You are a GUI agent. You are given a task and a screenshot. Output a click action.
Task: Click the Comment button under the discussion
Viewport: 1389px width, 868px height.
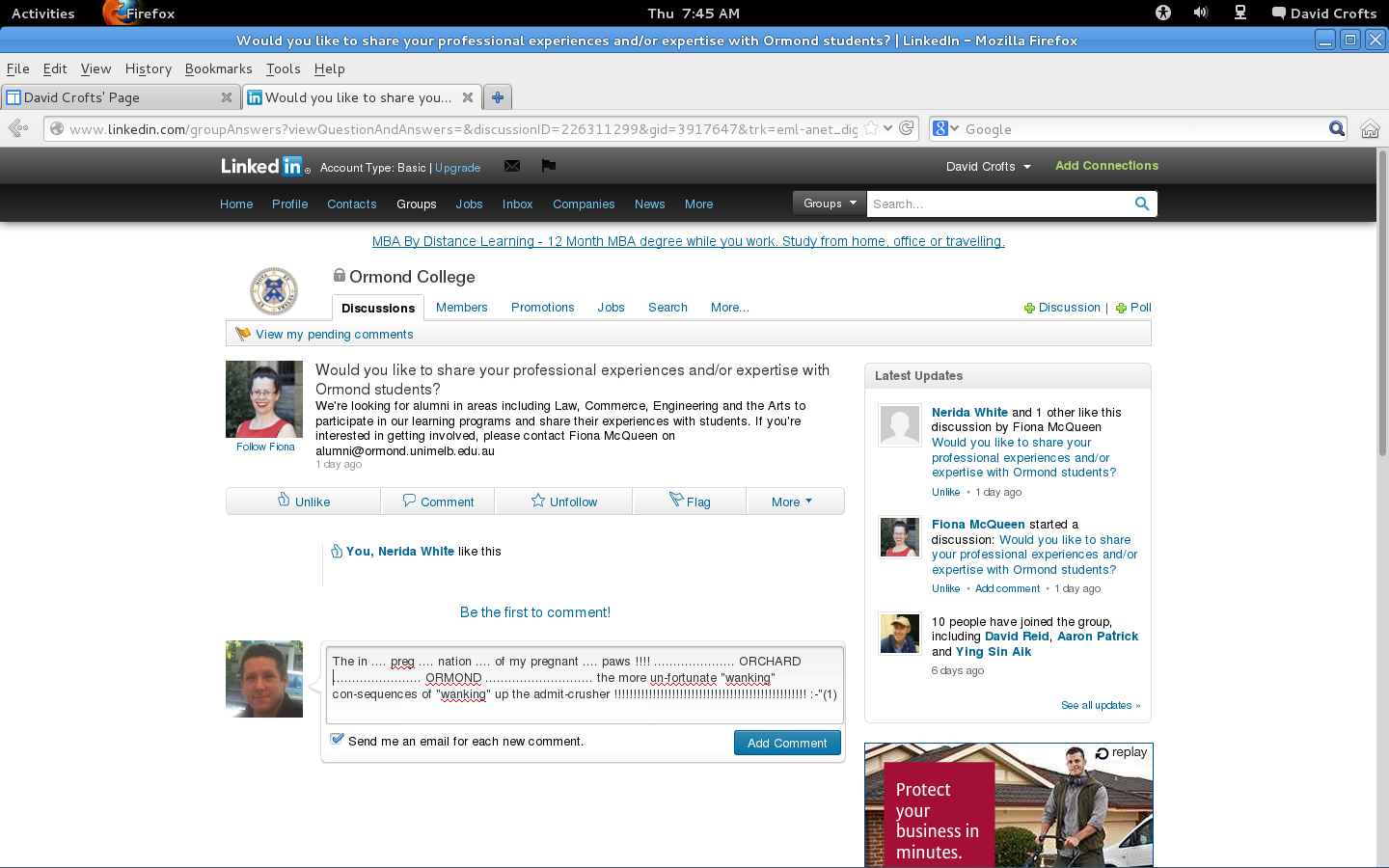(438, 502)
